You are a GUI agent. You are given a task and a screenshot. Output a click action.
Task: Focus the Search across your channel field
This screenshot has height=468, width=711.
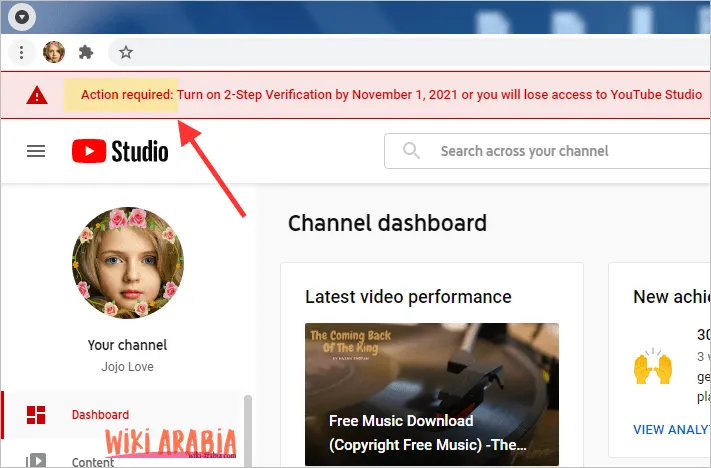click(x=547, y=151)
